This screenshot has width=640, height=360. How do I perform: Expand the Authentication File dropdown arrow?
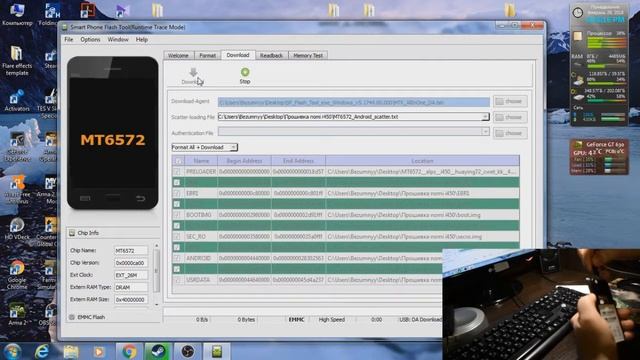[485, 132]
